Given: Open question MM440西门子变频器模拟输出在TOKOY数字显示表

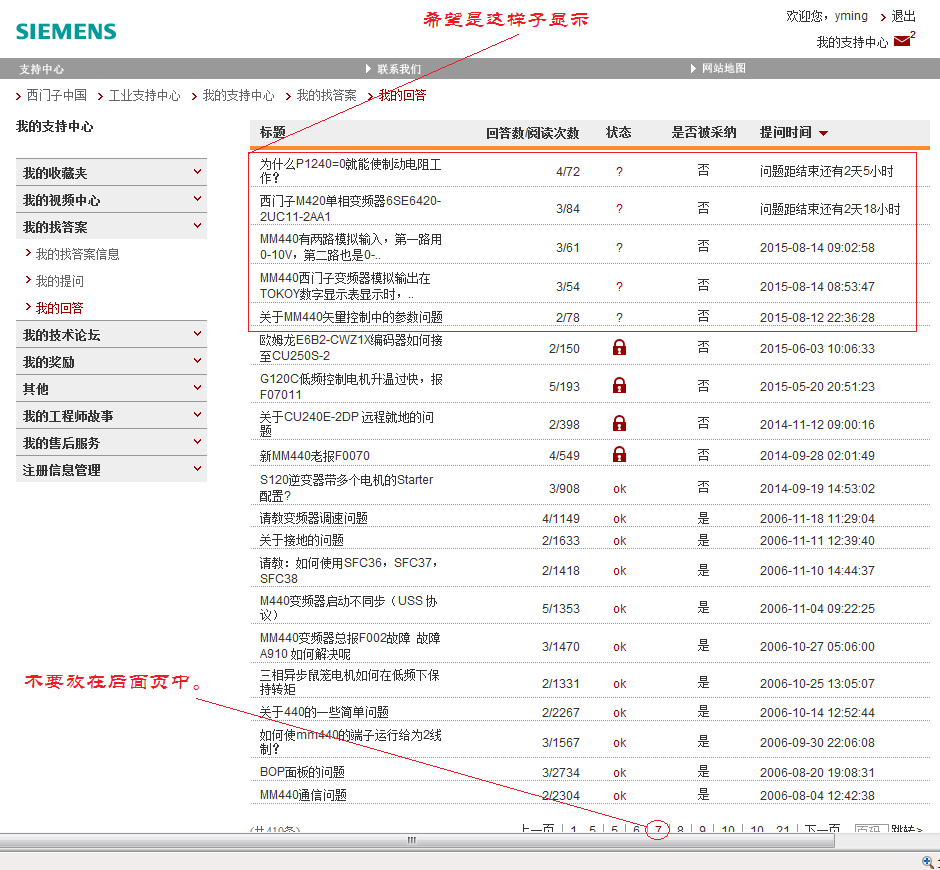Looking at the screenshot, I should click(345, 286).
